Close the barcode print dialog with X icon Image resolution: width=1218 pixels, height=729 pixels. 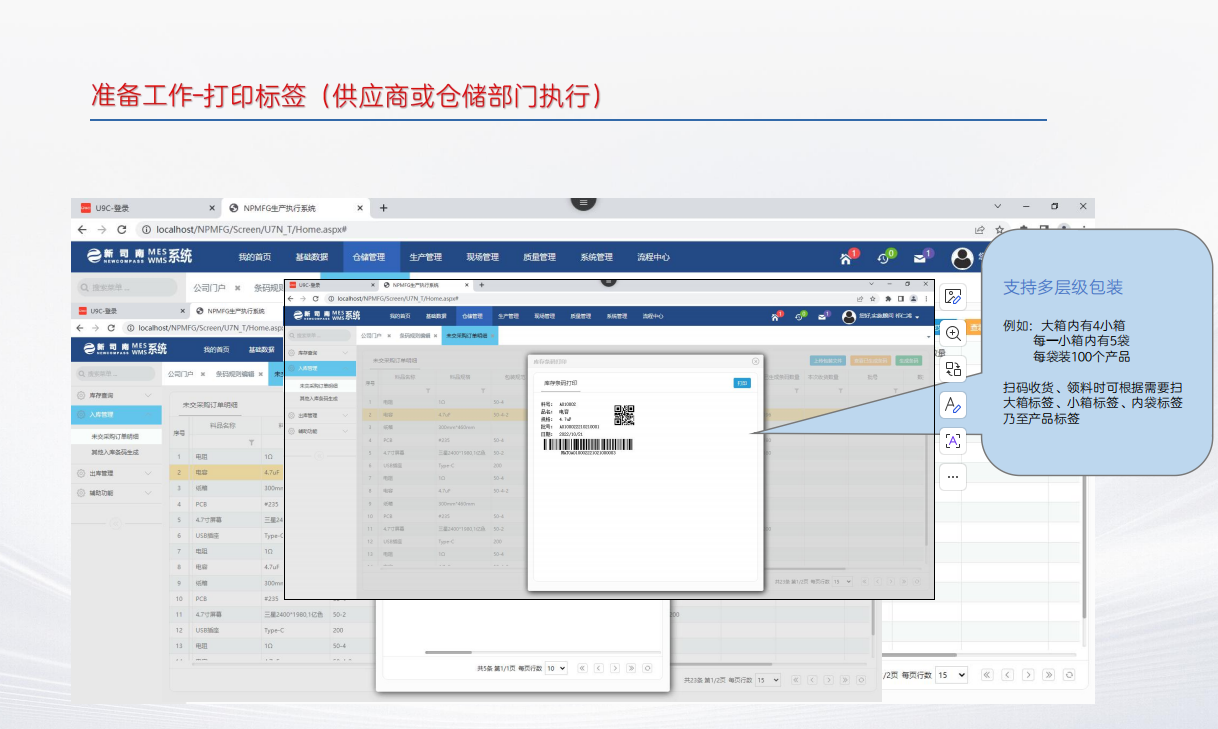[x=755, y=361]
